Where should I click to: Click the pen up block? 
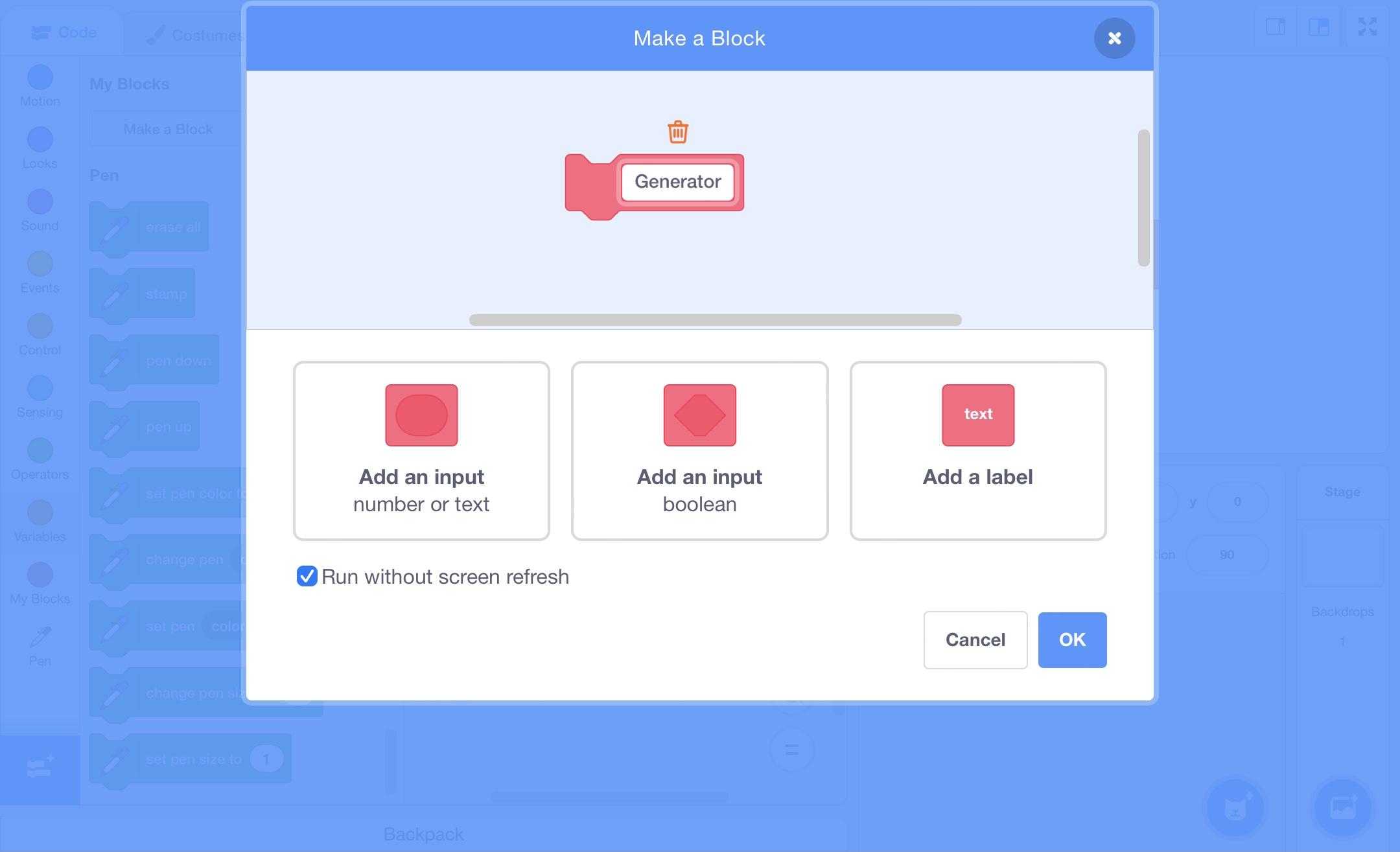pos(145,428)
